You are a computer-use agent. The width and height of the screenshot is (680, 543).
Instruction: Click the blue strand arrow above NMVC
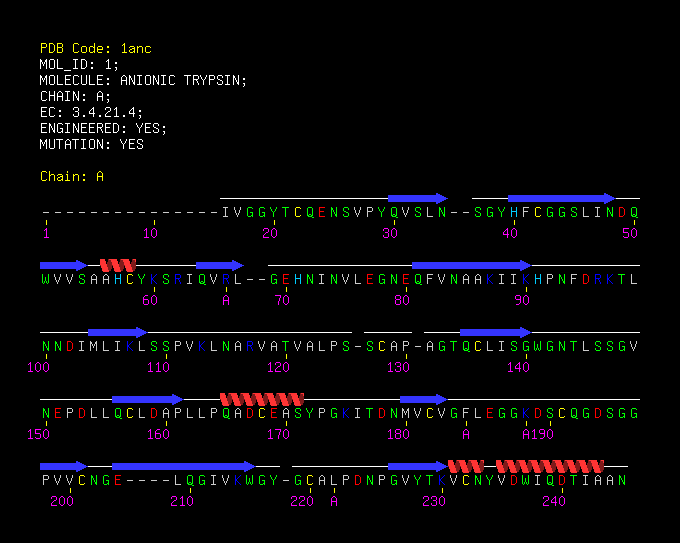(x=424, y=399)
